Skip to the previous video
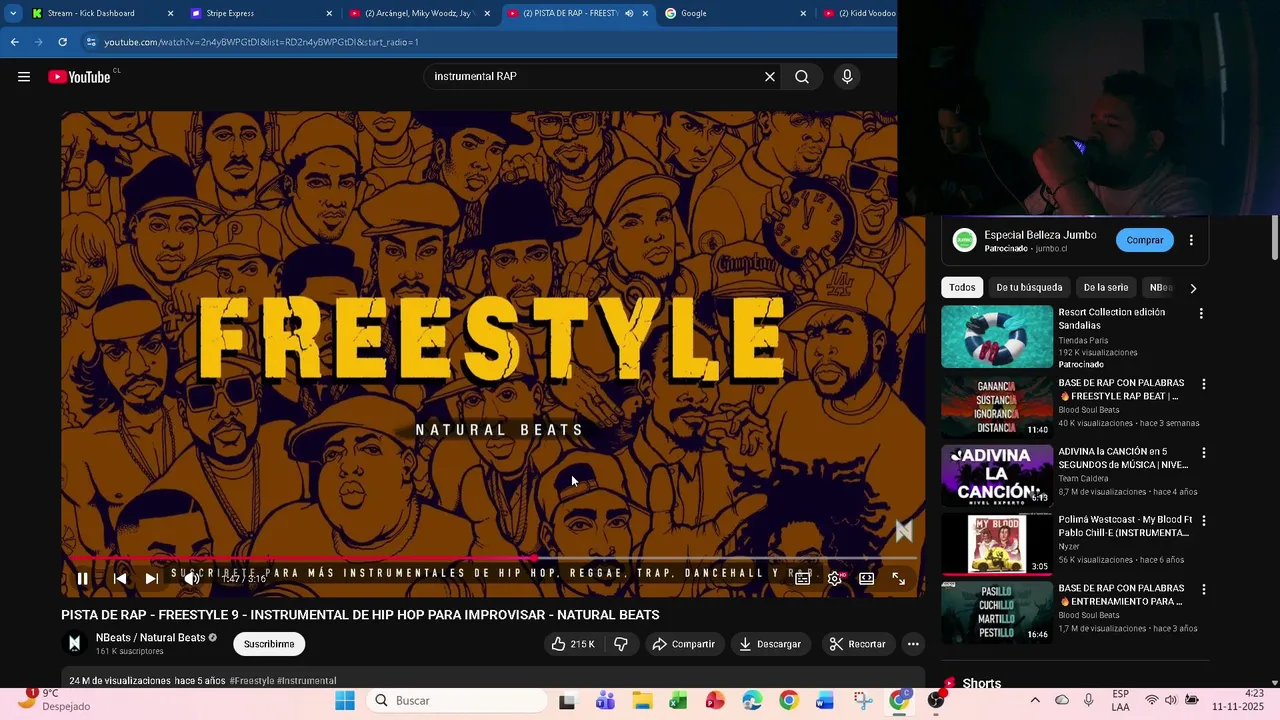1280x720 pixels. 120,578
